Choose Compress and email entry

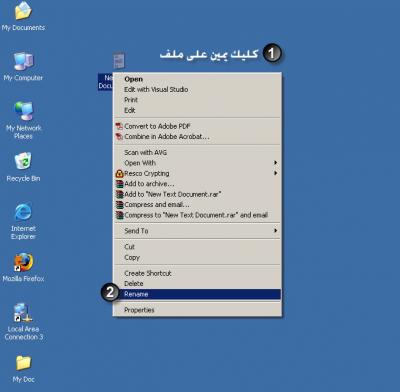[197, 205]
